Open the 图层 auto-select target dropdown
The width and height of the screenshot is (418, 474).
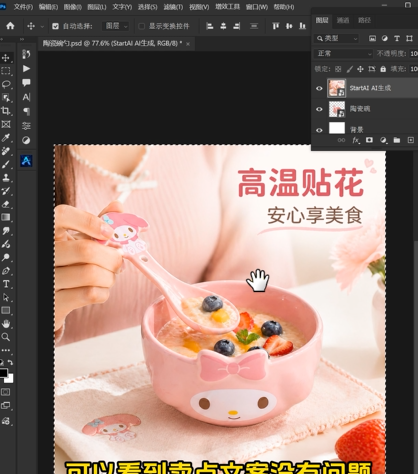[116, 26]
